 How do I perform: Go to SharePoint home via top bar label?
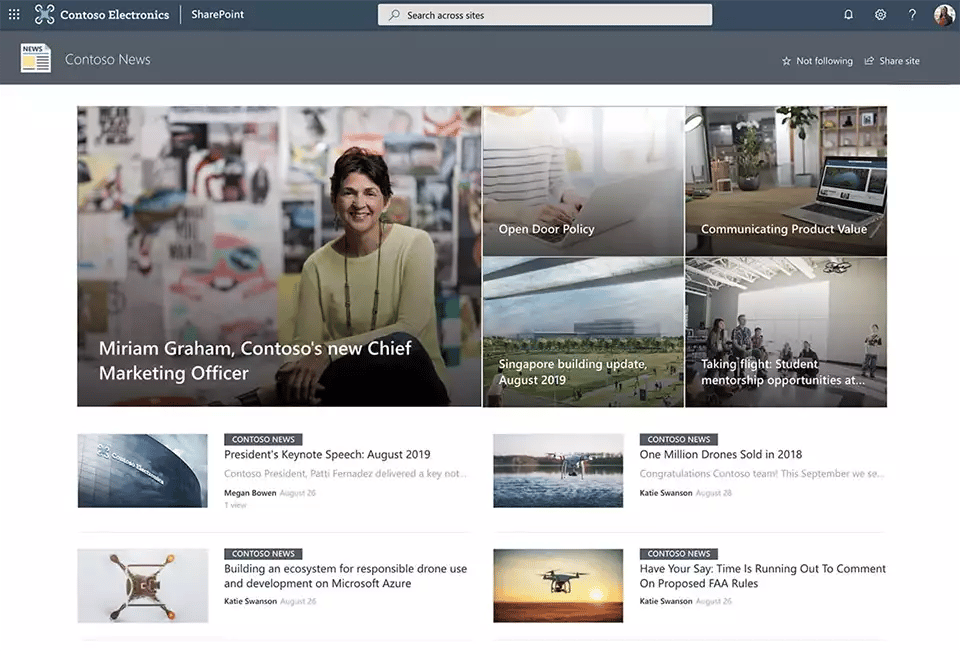pos(216,14)
